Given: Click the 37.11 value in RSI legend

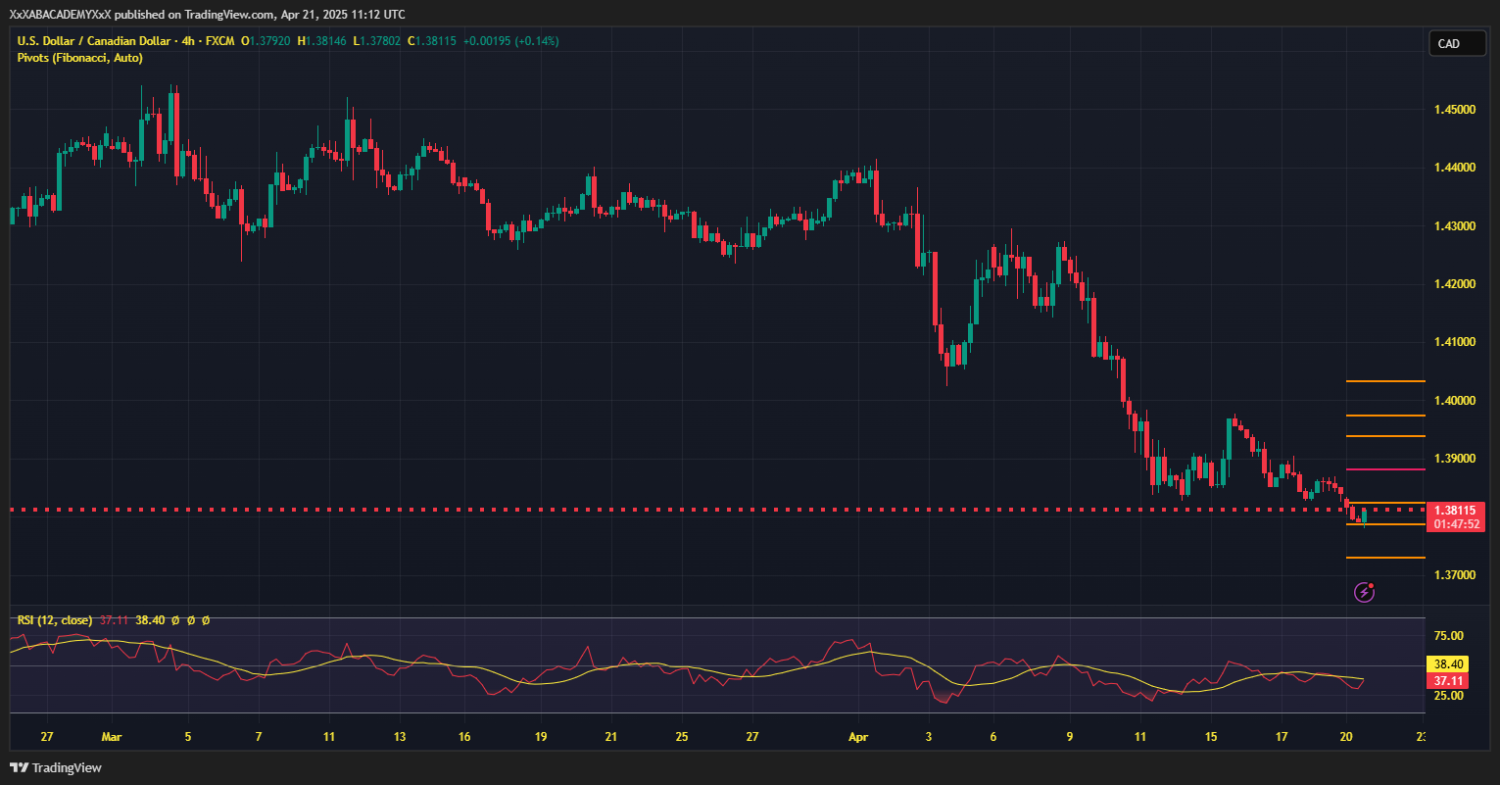Looking at the screenshot, I should coord(114,620).
